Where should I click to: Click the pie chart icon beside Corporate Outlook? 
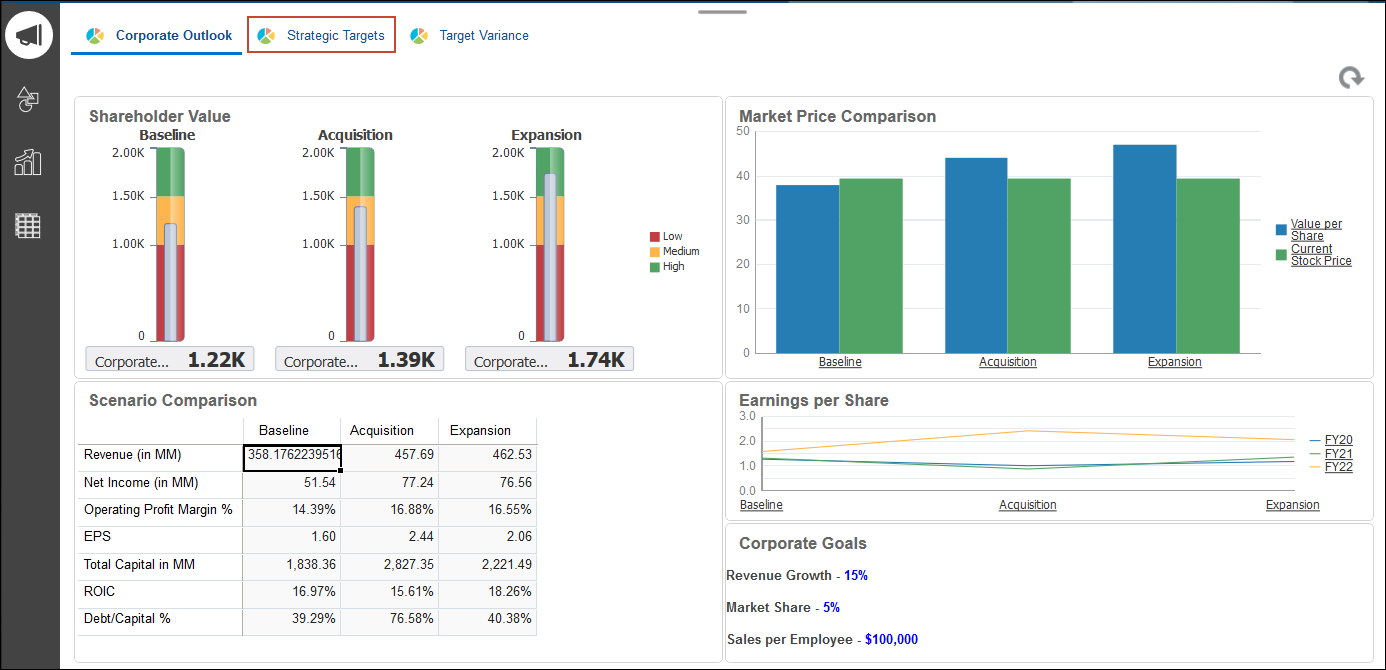95,34
